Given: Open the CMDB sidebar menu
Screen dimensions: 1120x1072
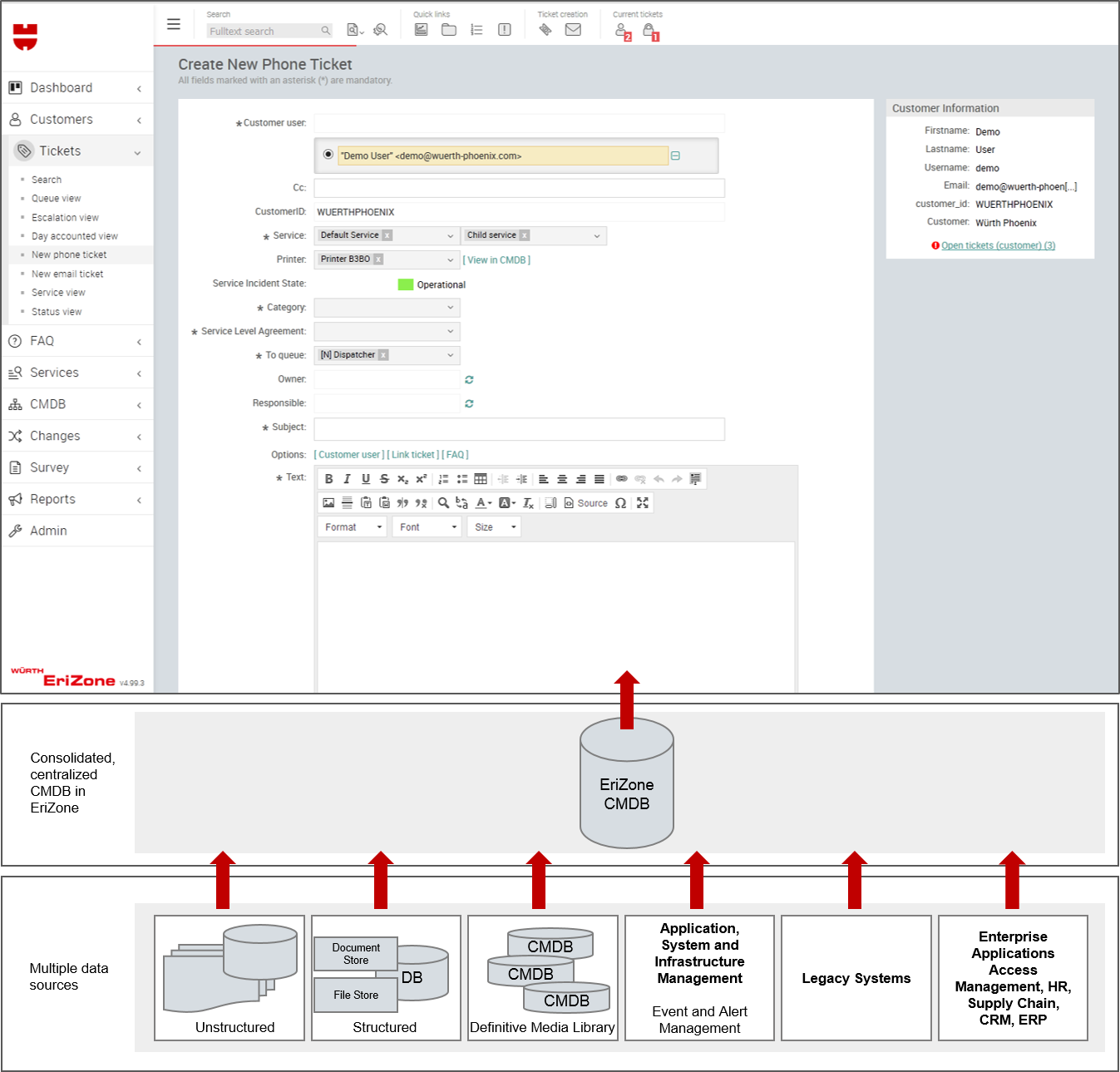Looking at the screenshot, I should pos(77,404).
